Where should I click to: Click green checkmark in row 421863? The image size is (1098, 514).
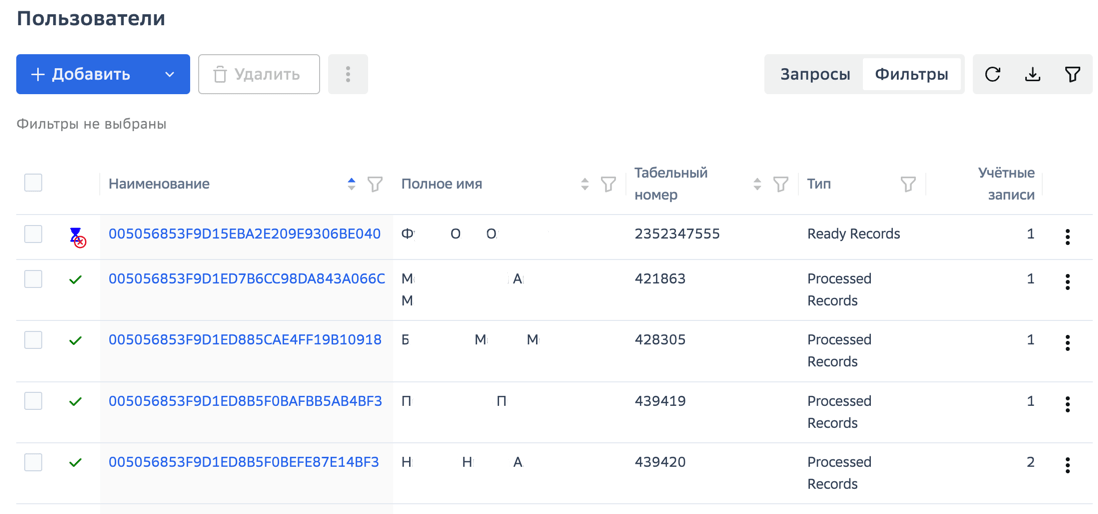point(76,279)
